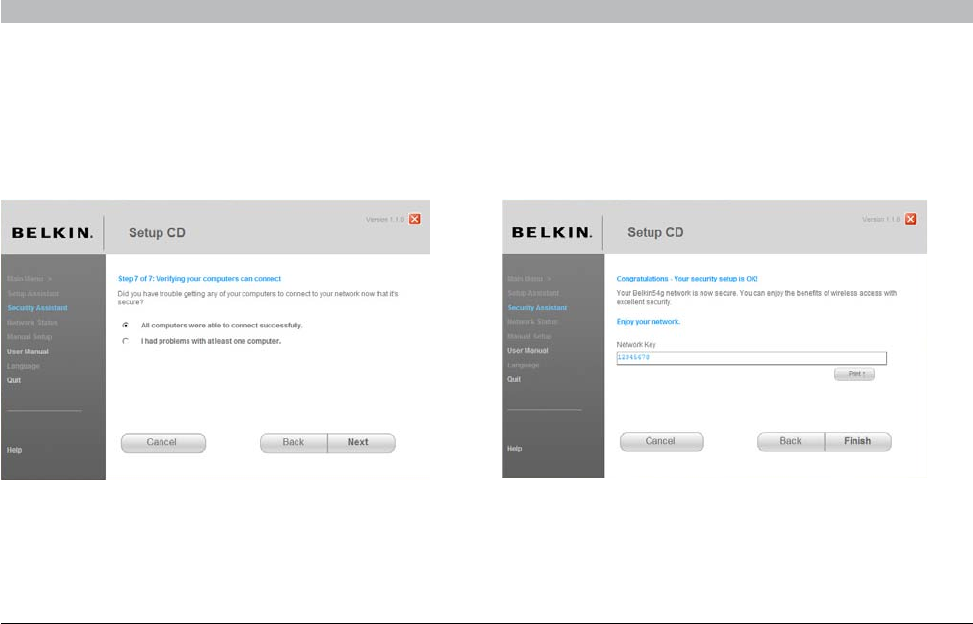This screenshot has height=624, width=973.
Task: Click the Belkin logo in the Step 7 window
Action: coord(52,233)
